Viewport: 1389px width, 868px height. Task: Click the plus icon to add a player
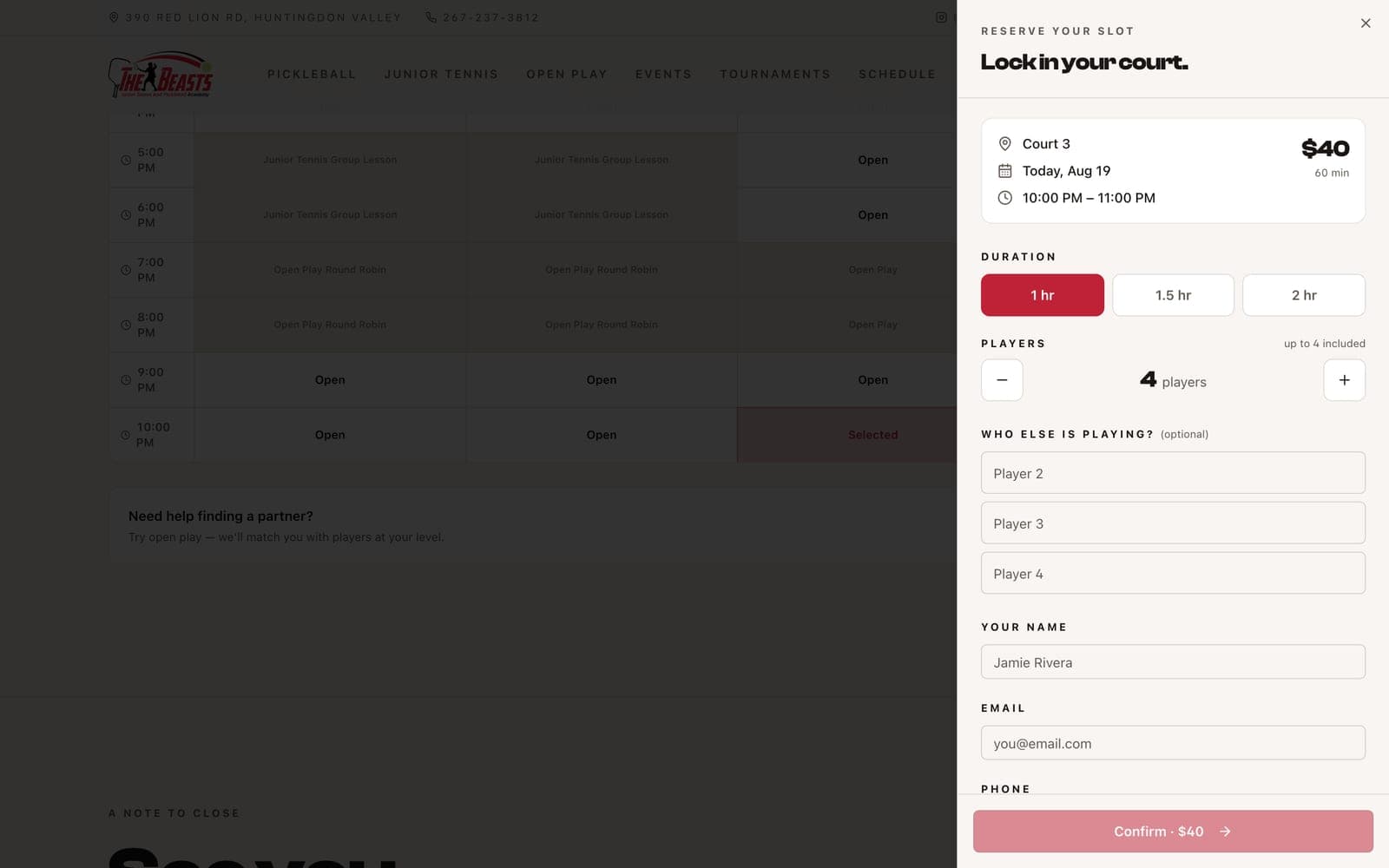(1344, 380)
